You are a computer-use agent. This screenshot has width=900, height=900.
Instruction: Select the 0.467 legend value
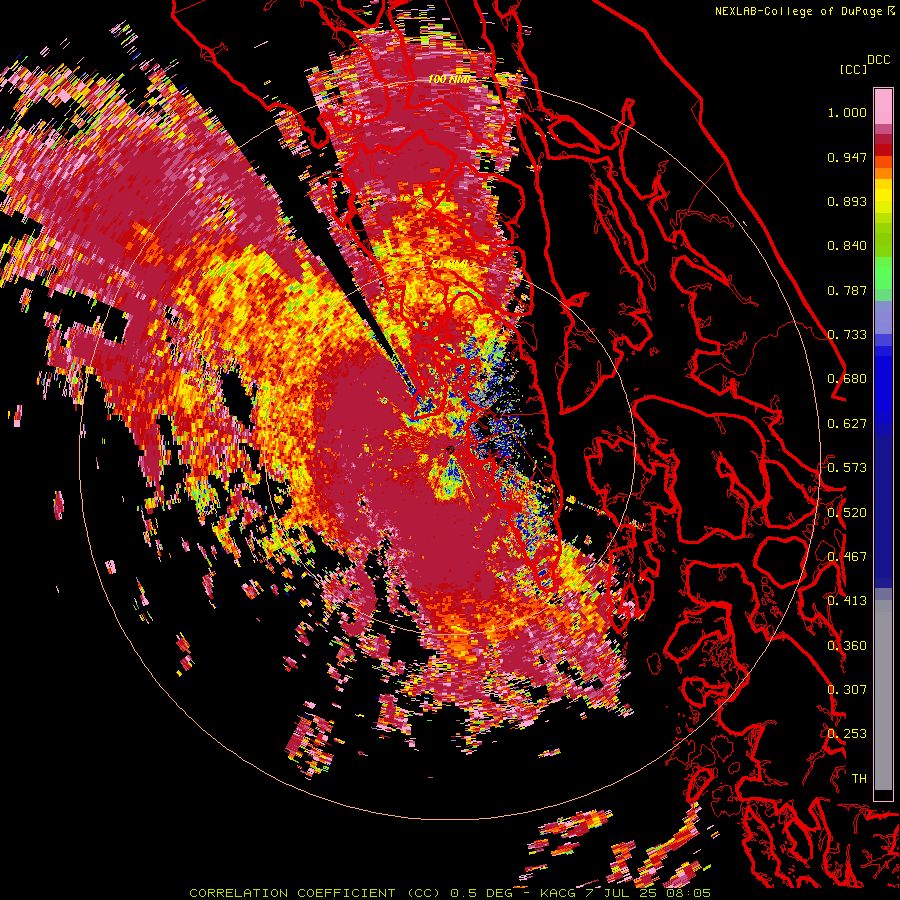847,557
